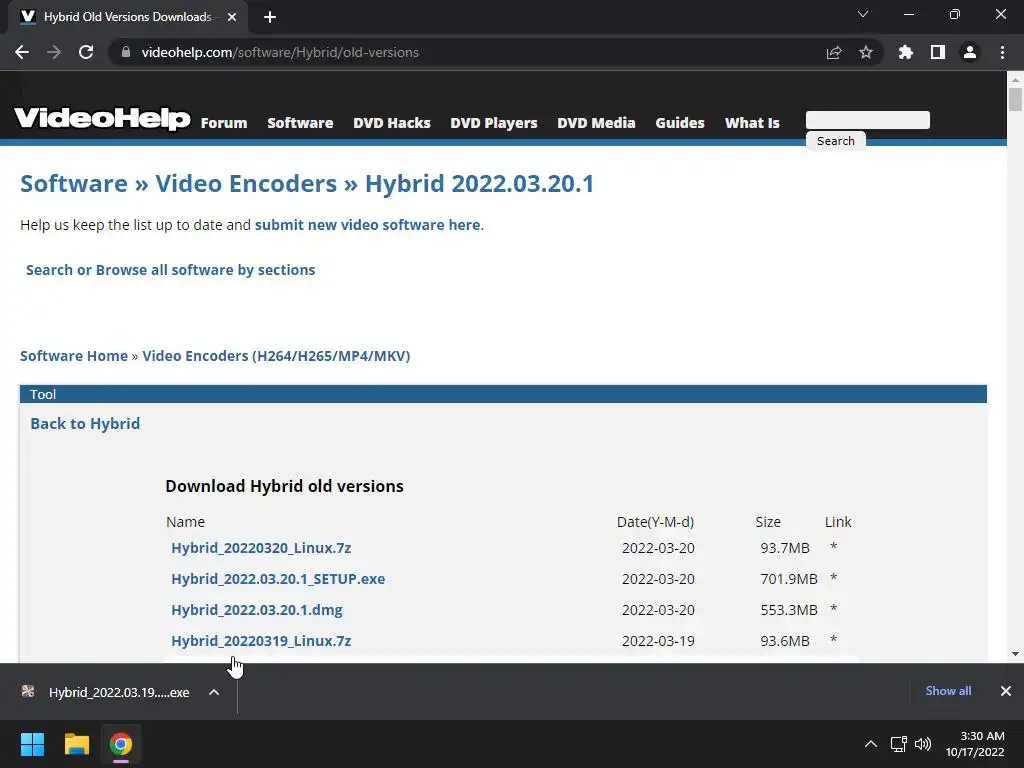Open Chrome extensions puzzle icon
The image size is (1024, 768).
[x=905, y=52]
